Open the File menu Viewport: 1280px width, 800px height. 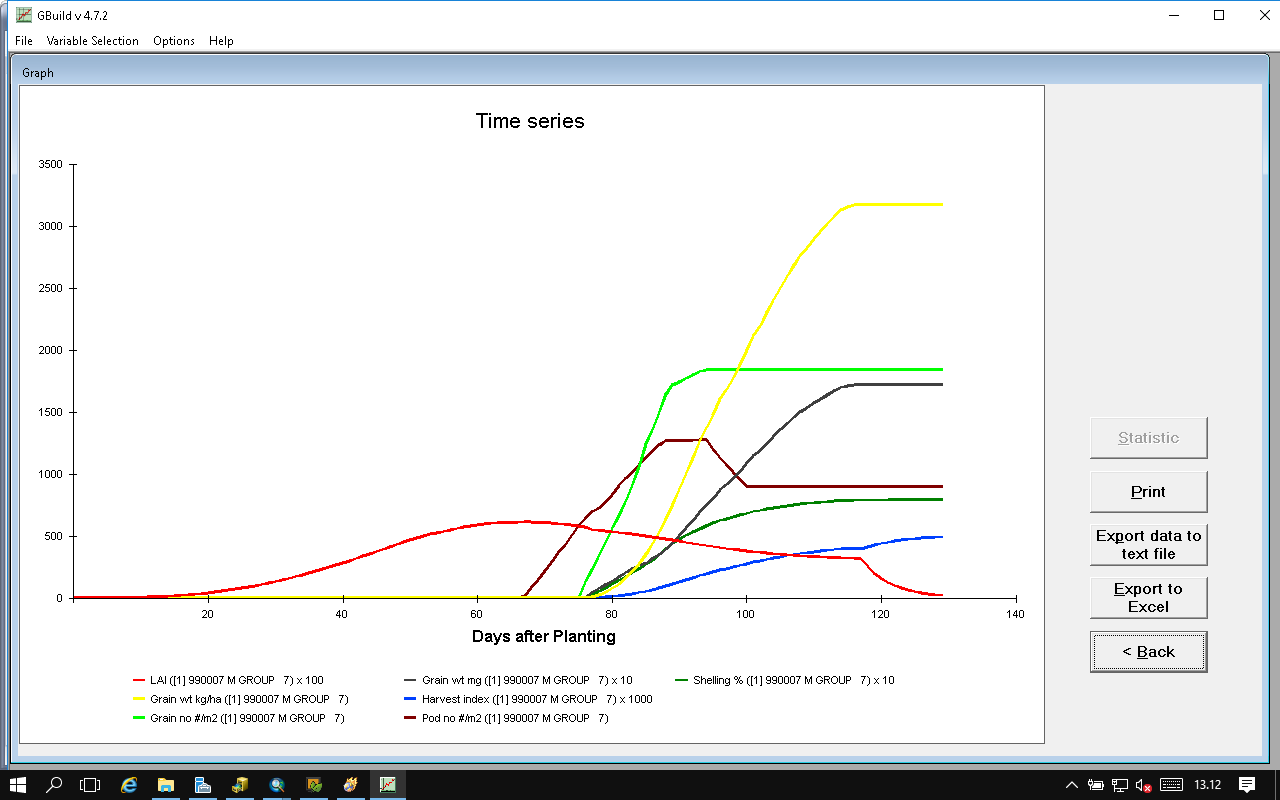click(24, 41)
